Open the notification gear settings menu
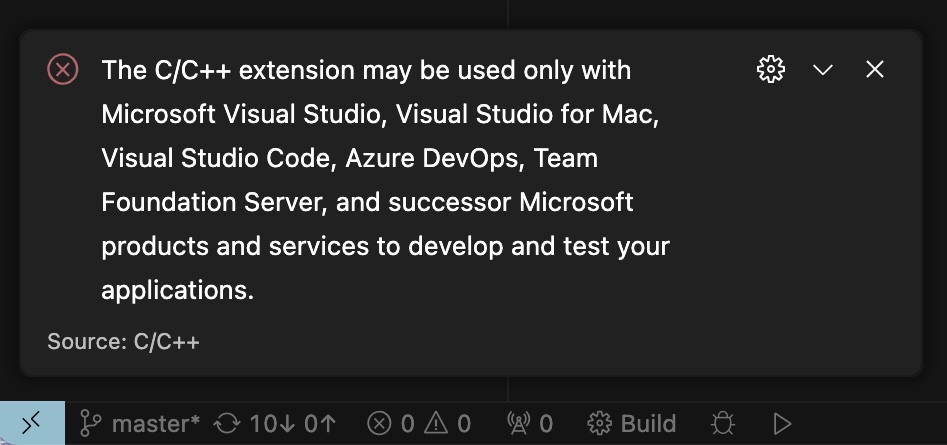 [771, 69]
